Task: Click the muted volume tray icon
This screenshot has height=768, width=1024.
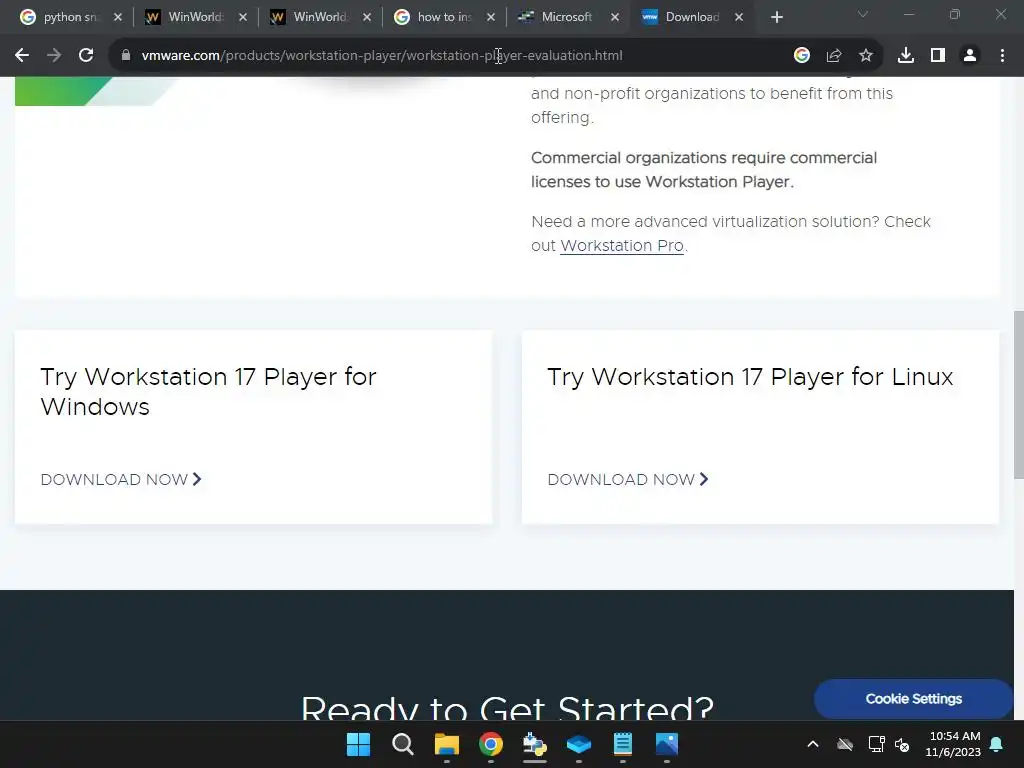Action: tap(903, 744)
